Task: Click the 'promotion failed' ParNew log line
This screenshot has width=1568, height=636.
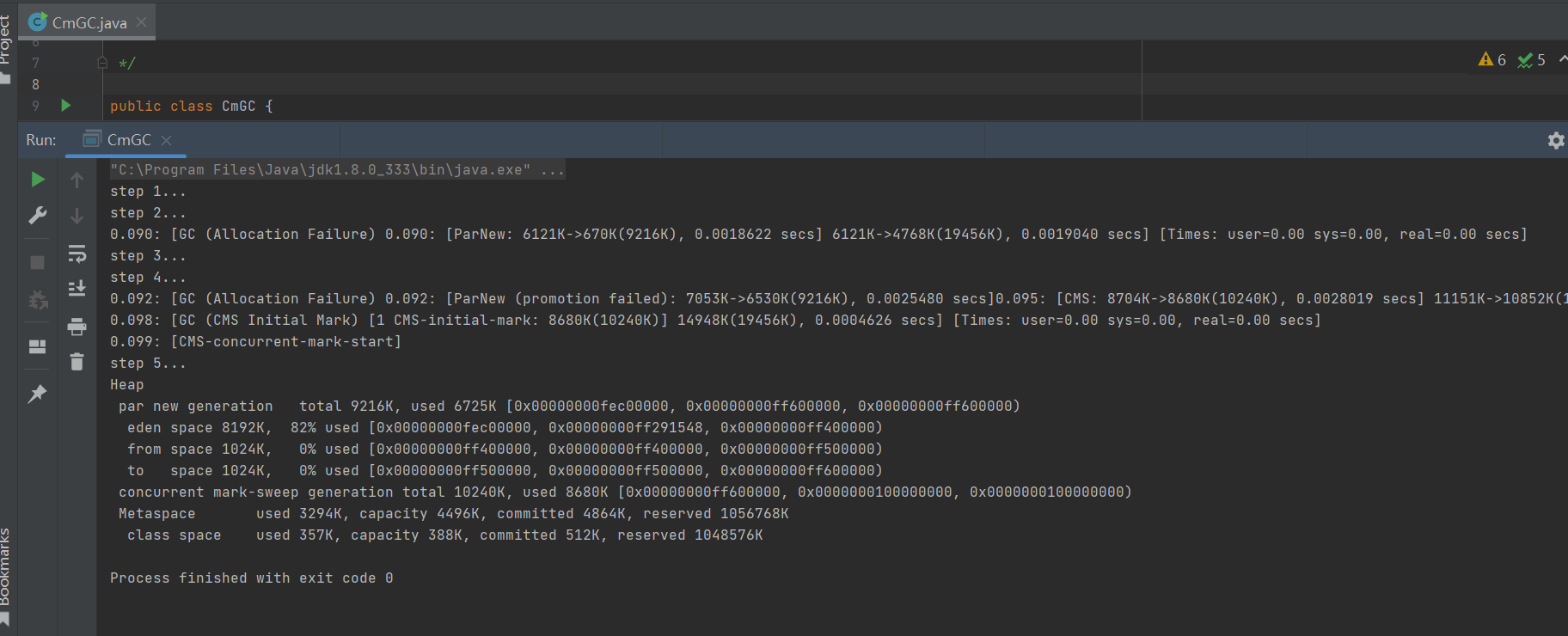Action: click(838, 299)
